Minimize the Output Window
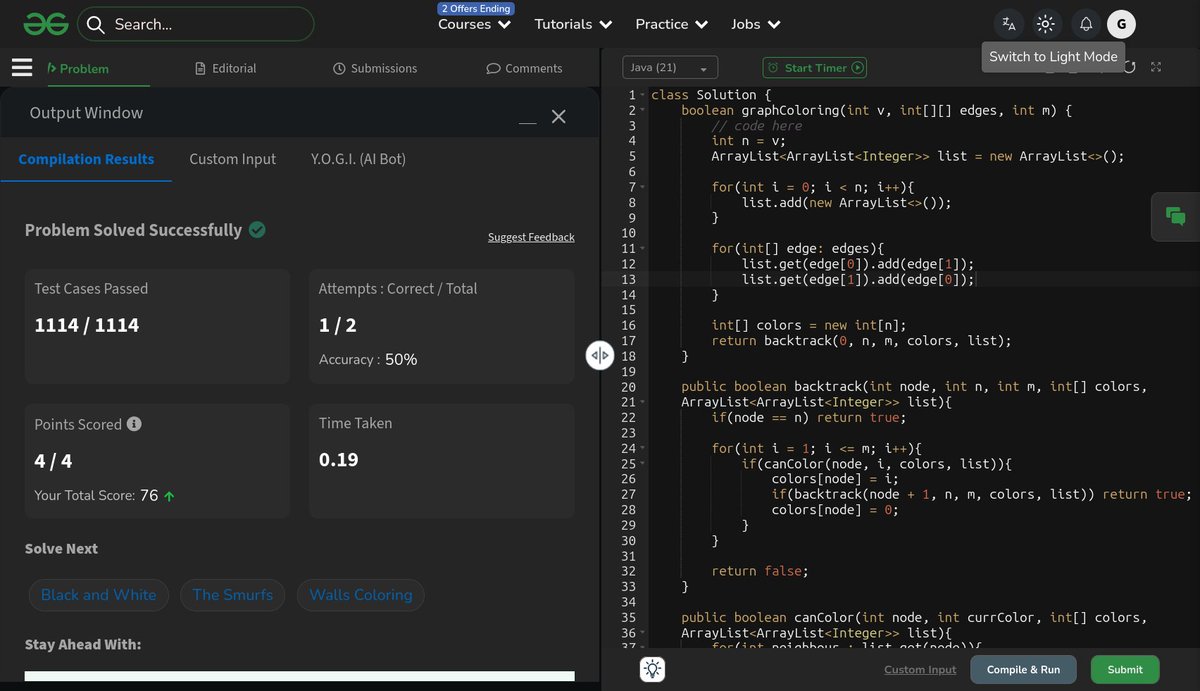This screenshot has height=691, width=1200. [528, 122]
